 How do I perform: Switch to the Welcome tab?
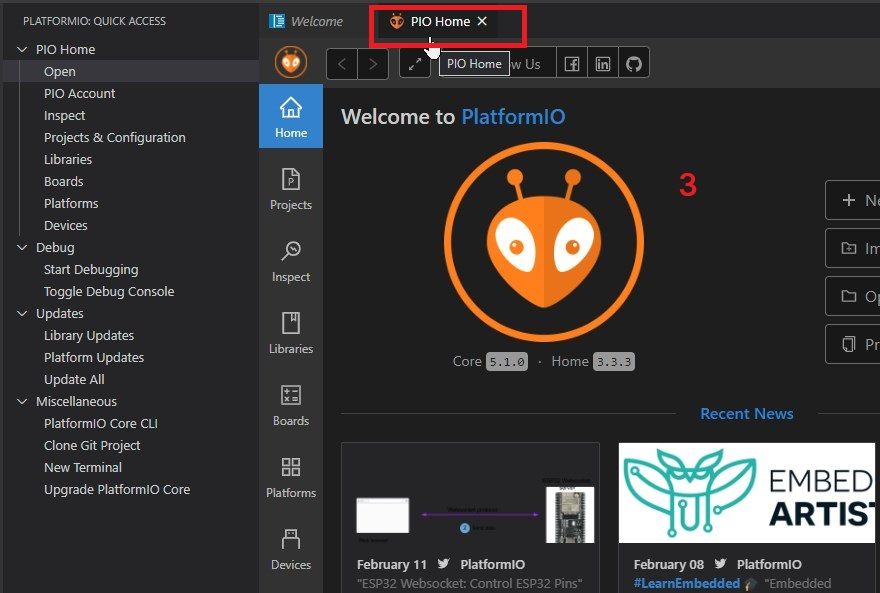tap(306, 21)
